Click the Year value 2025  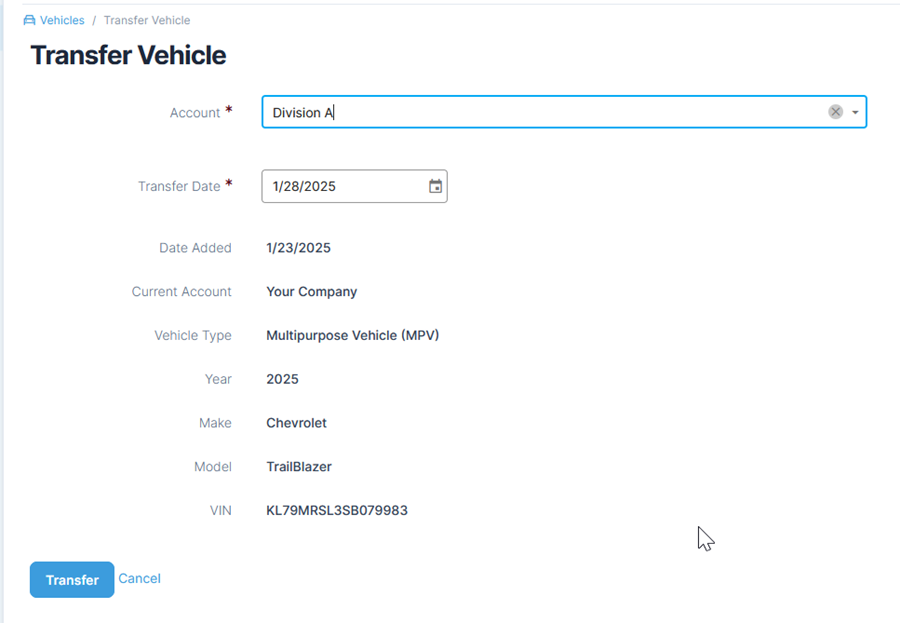pos(282,379)
